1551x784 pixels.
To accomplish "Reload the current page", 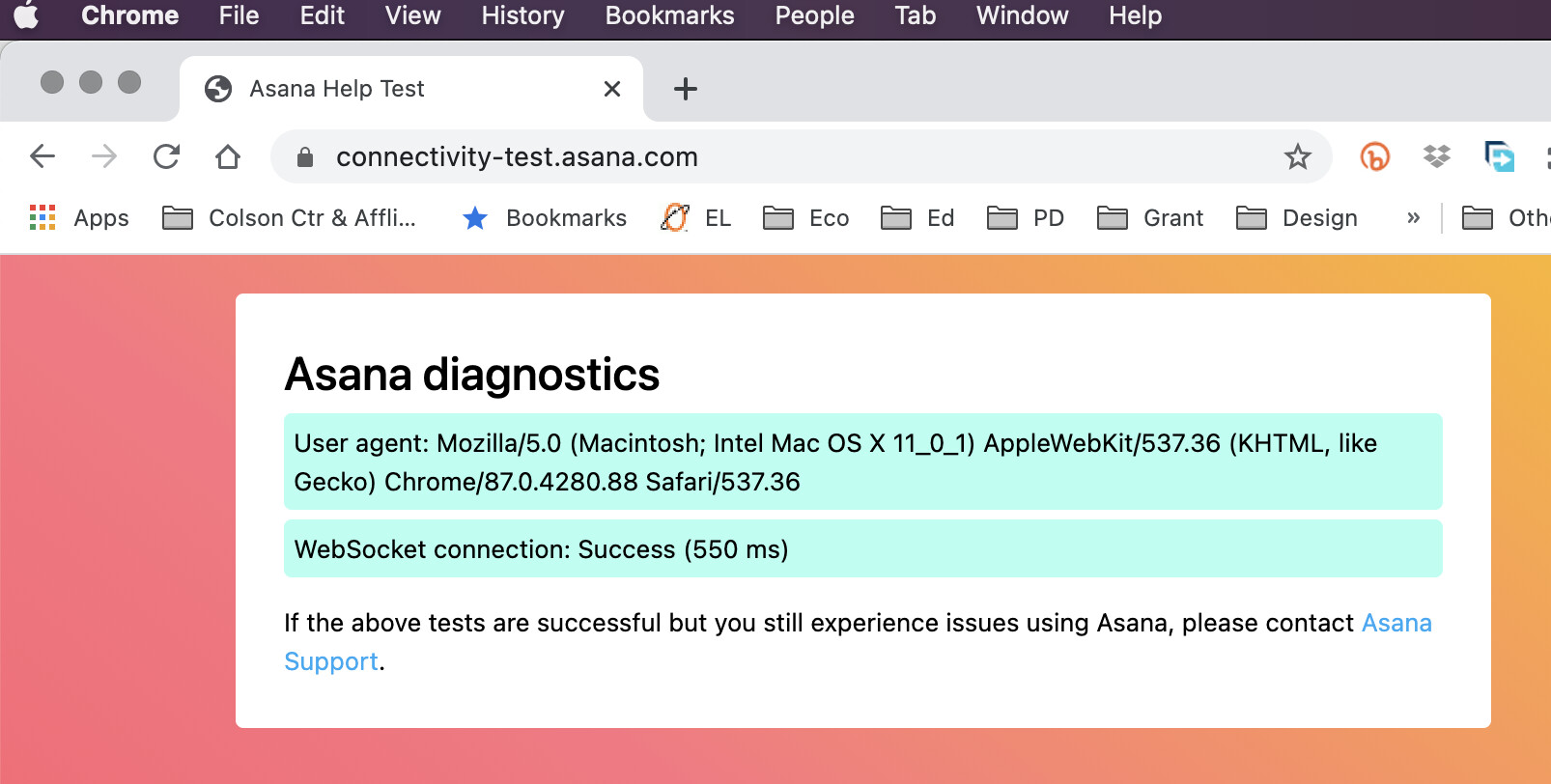I will 166,156.
